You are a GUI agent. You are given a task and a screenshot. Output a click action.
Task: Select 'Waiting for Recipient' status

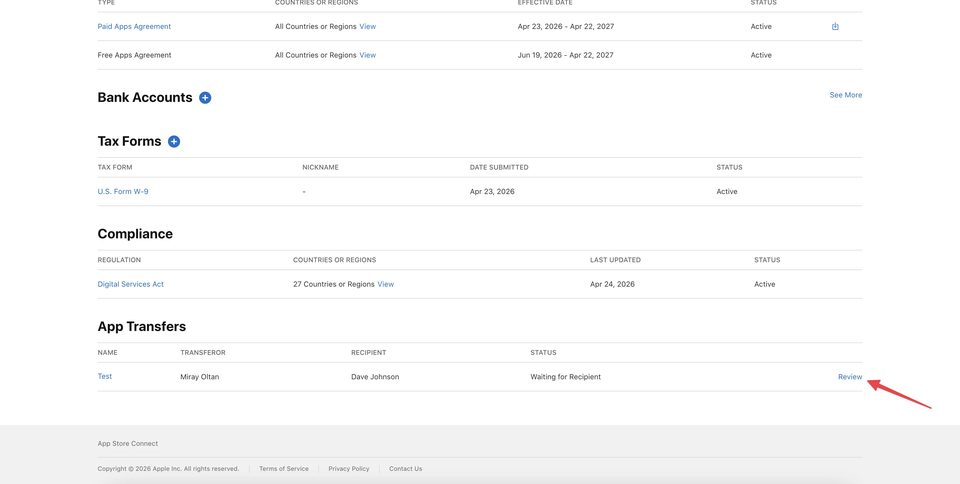pyautogui.click(x=565, y=377)
